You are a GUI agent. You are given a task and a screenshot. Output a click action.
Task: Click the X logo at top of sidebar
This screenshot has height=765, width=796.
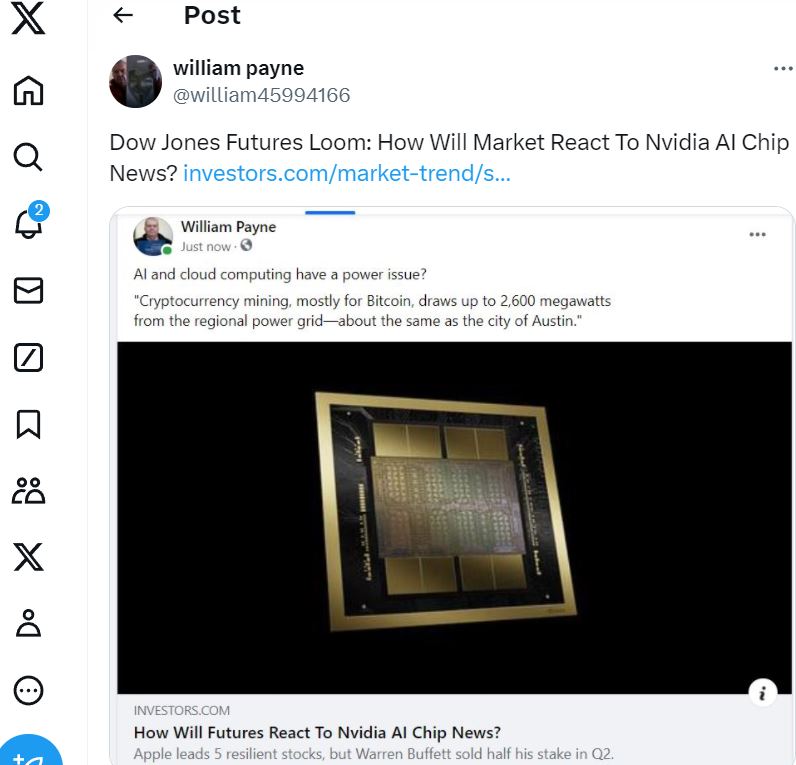(28, 19)
